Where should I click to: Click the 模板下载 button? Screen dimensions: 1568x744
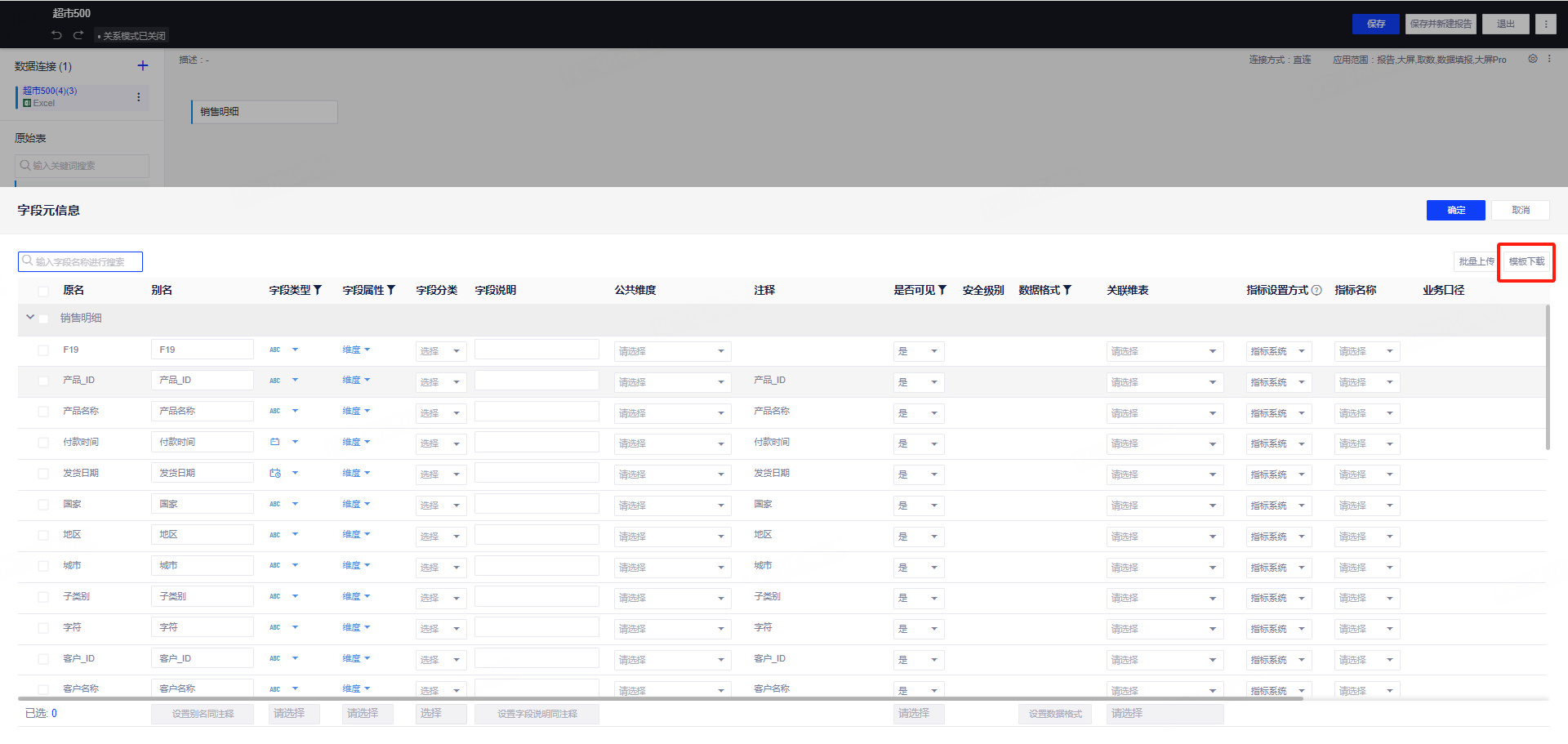click(x=1526, y=261)
